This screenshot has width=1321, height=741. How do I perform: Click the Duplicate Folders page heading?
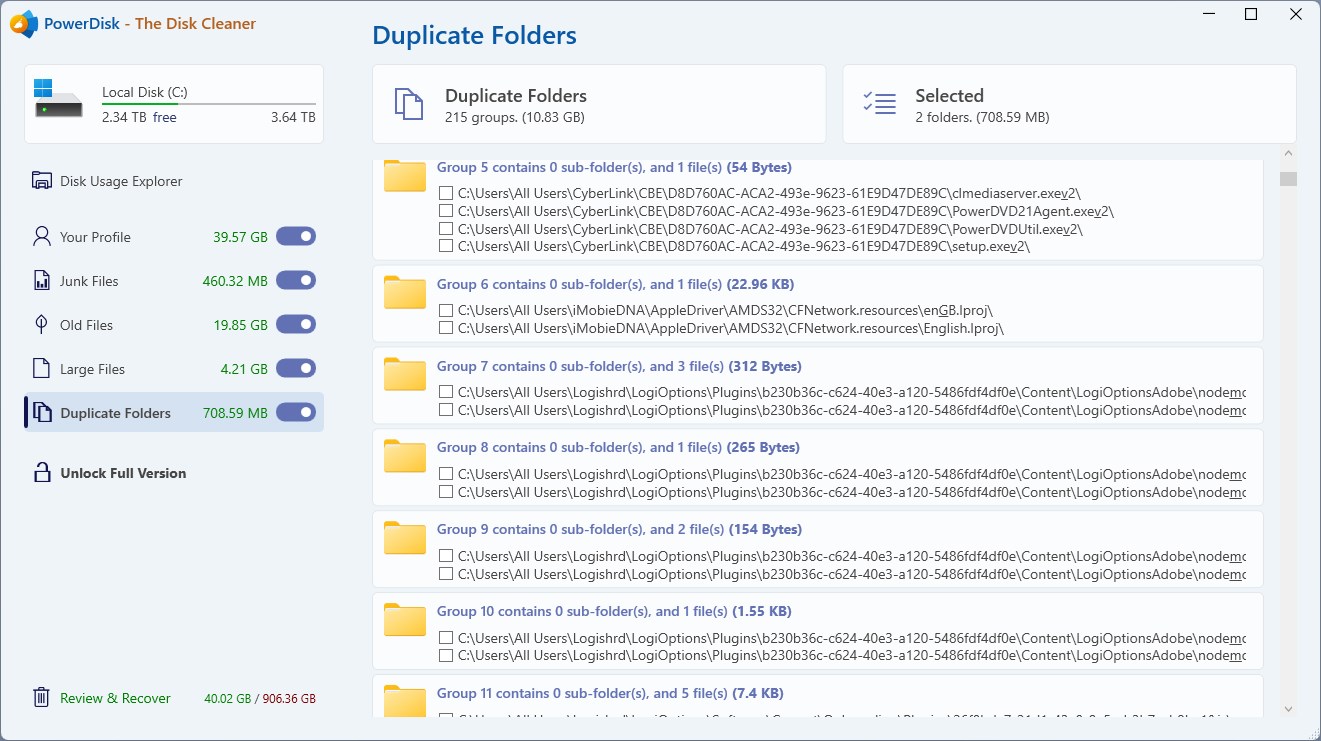tap(474, 36)
